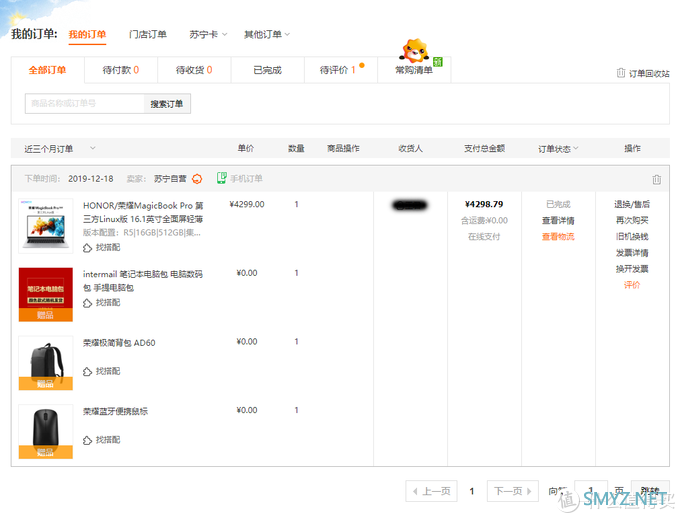Click the 找搭配 icon under 荣耀蓝牙便携鼠标

click(x=87, y=440)
